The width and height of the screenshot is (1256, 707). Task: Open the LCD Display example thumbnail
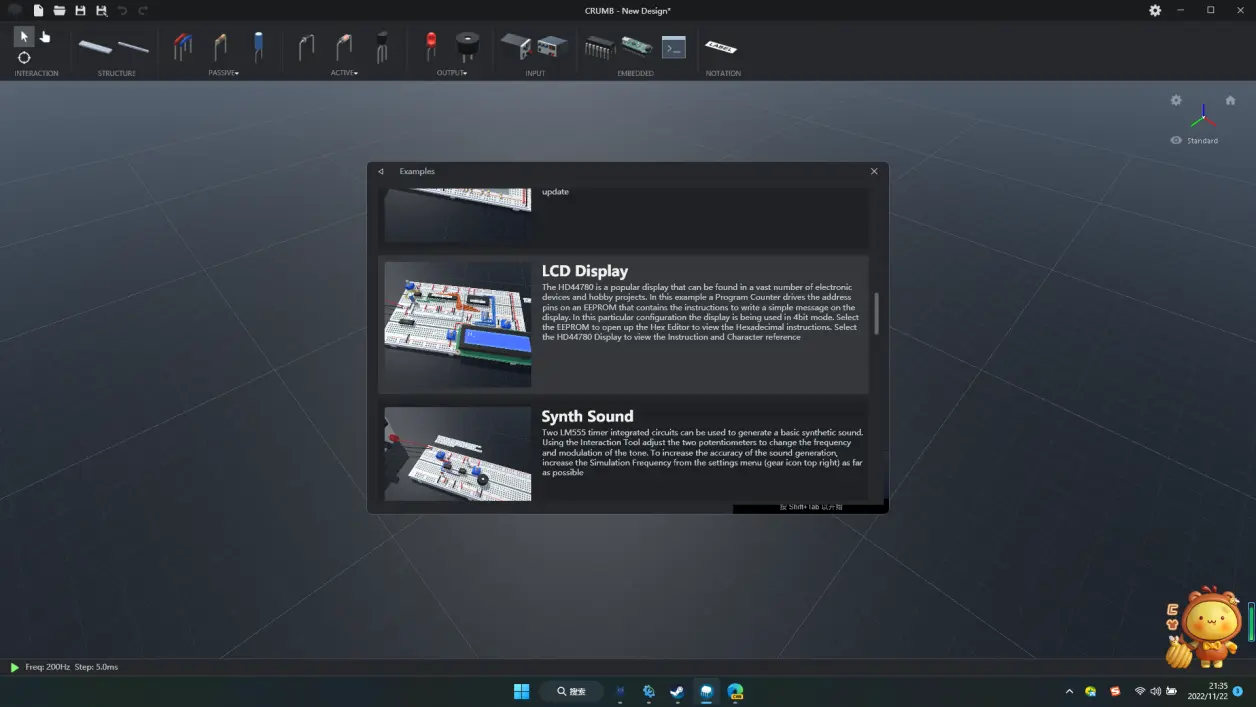[x=458, y=325]
